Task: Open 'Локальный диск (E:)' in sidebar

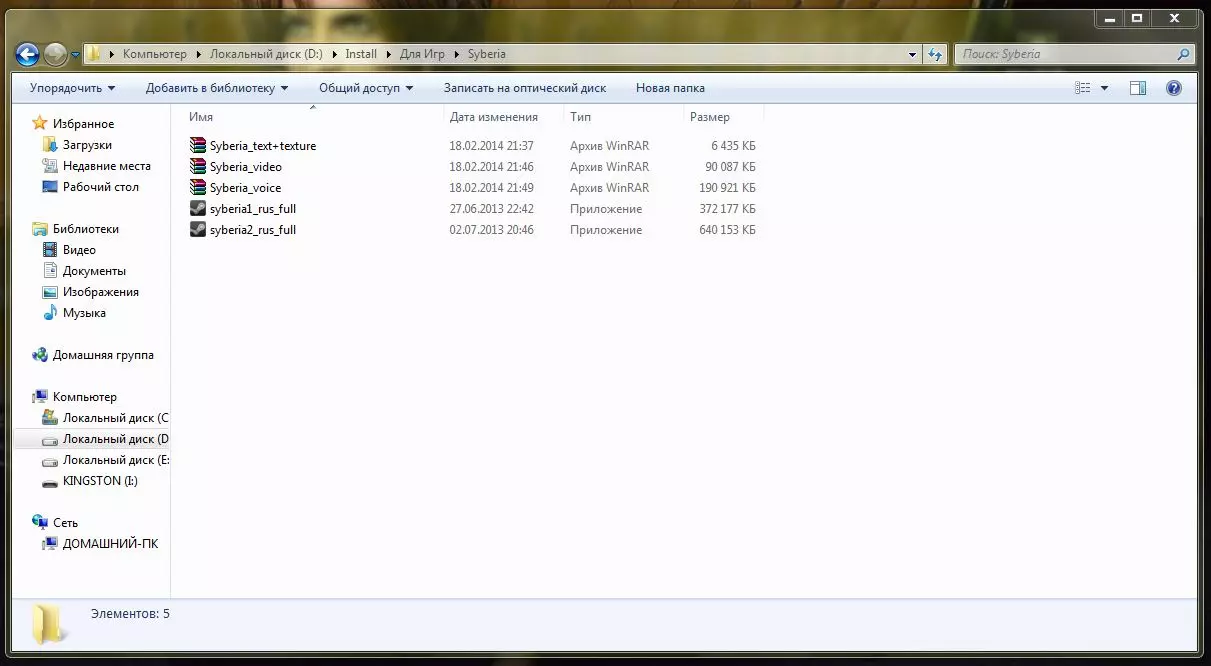Action: tap(105, 460)
